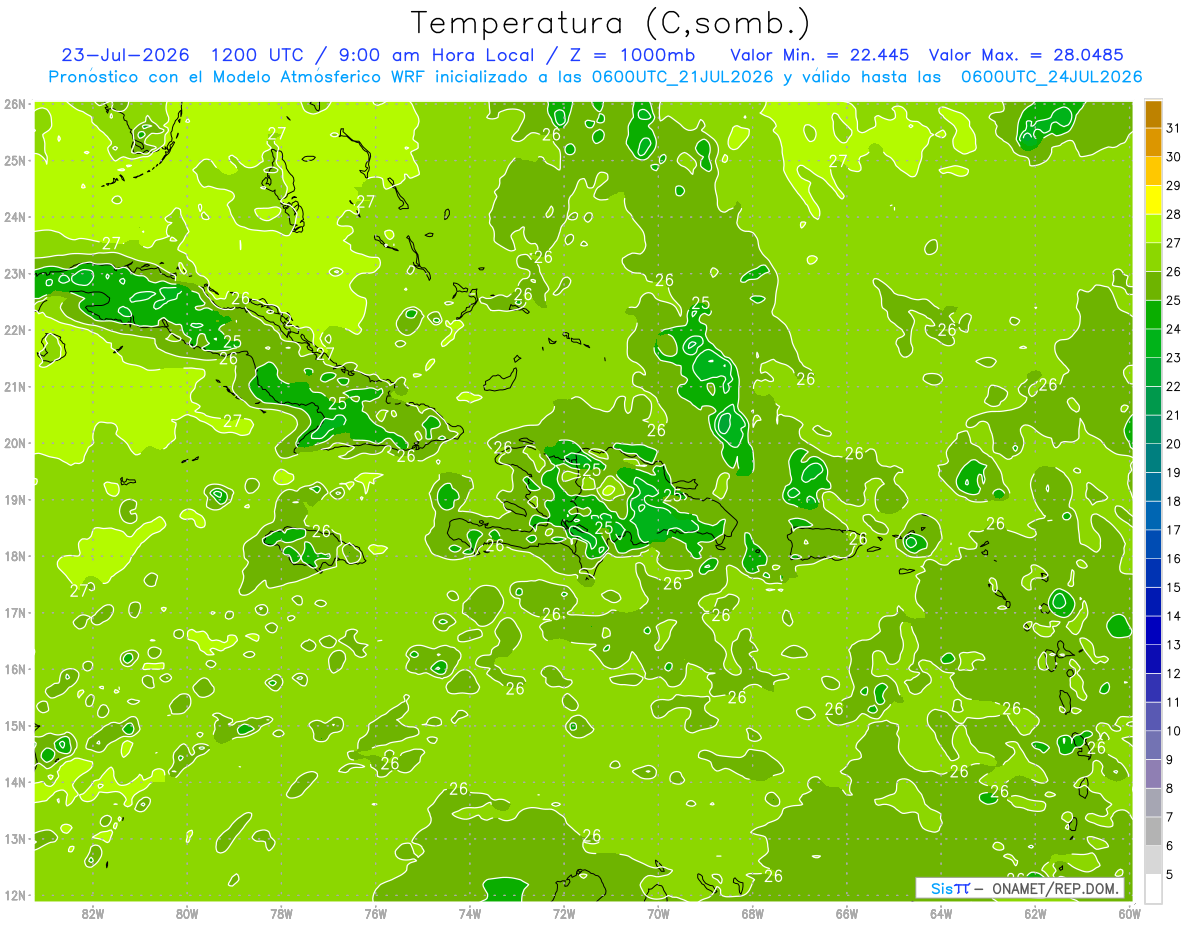Click longitude axis label 72W
The width and height of the screenshot is (1200, 927).
(564, 912)
